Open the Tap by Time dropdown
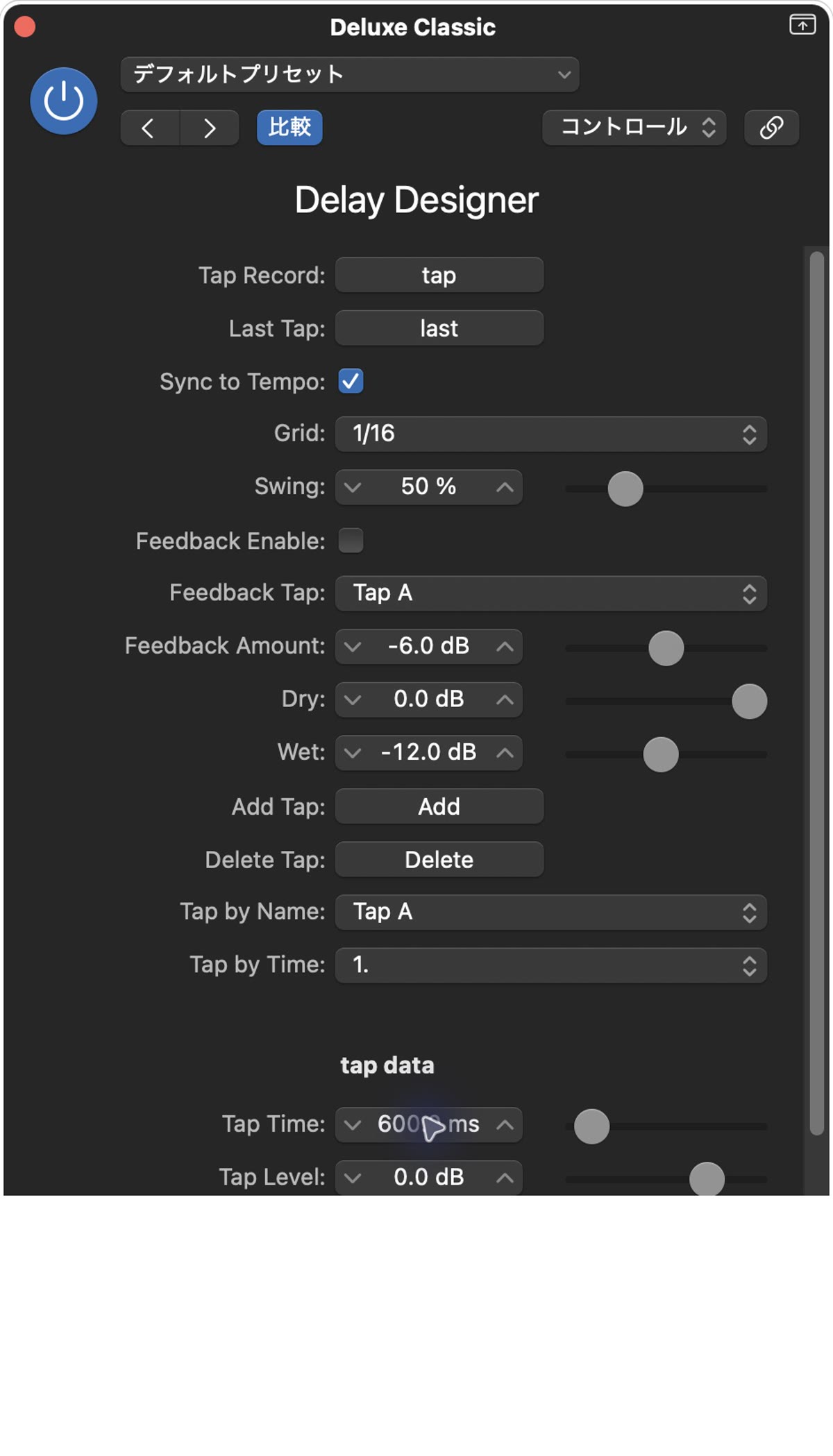This screenshot has width=833, height=1456. tap(551, 965)
